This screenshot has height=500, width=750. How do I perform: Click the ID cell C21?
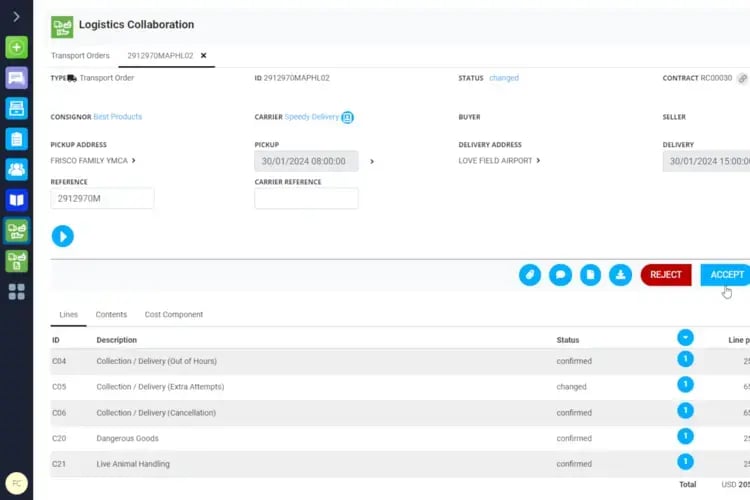tap(59, 464)
